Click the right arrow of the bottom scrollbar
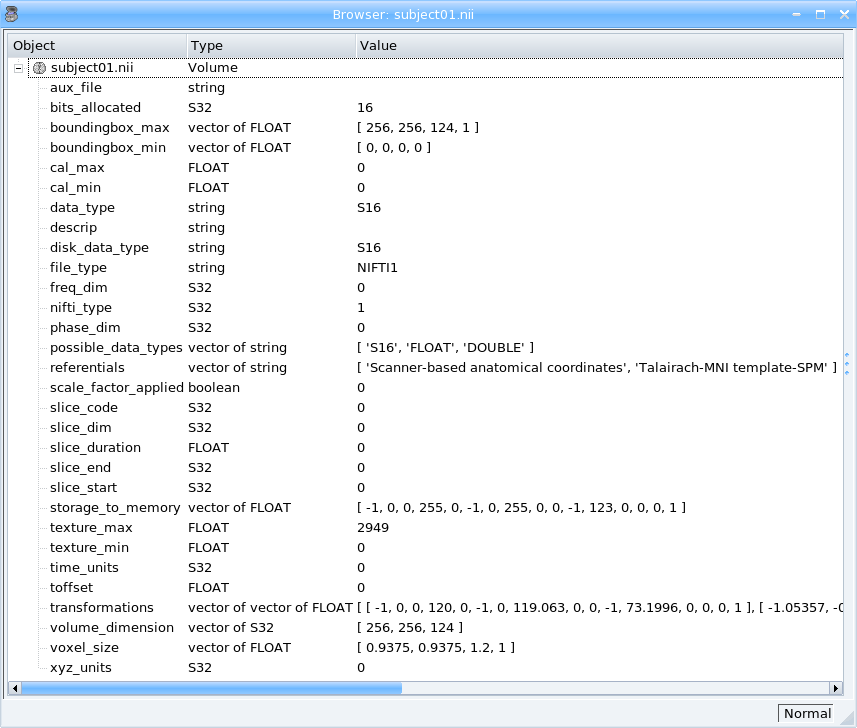Screen dimensions: 857x728 coord(835,688)
